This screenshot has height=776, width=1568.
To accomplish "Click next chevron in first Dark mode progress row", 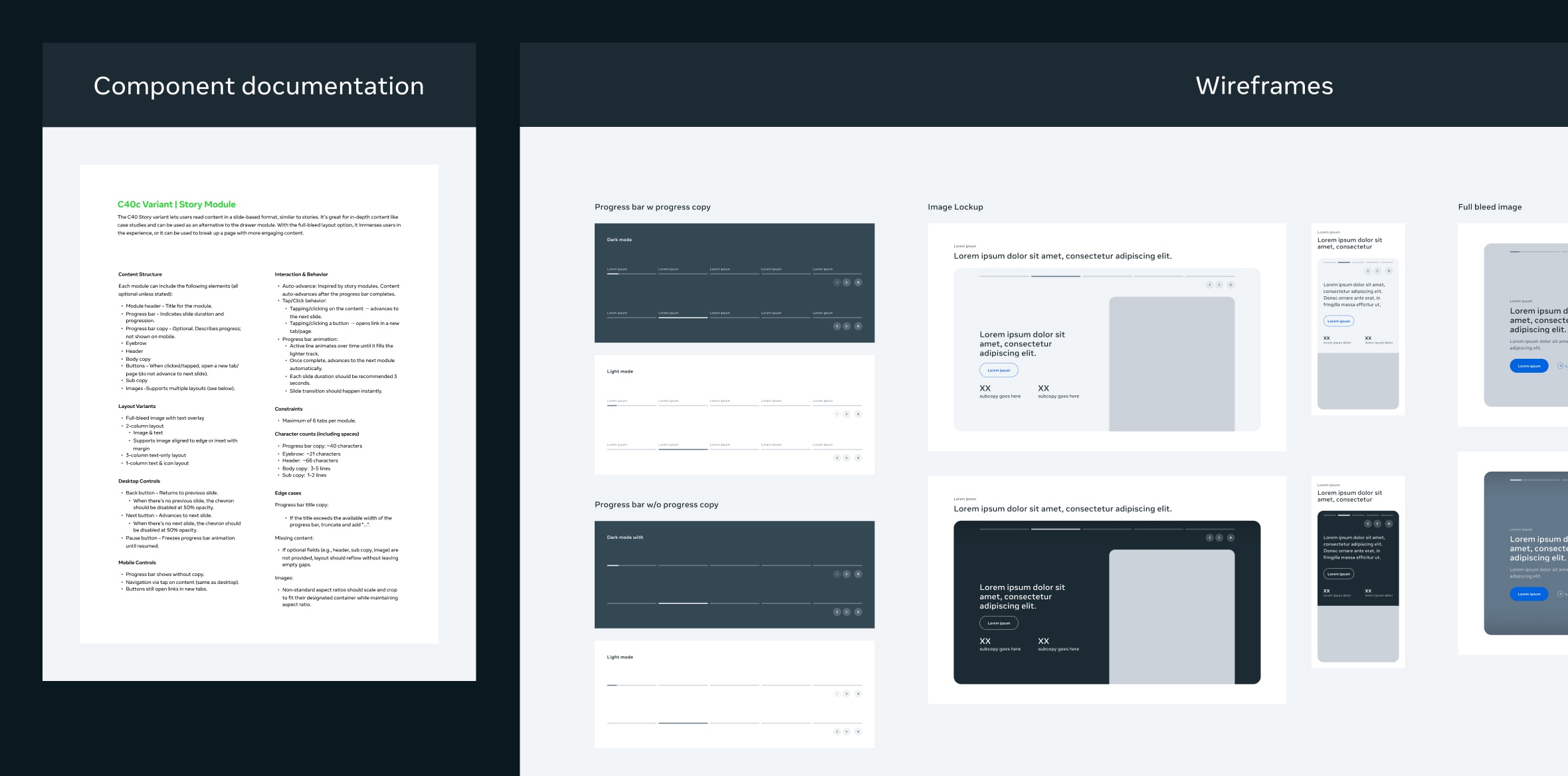I will tap(846, 282).
